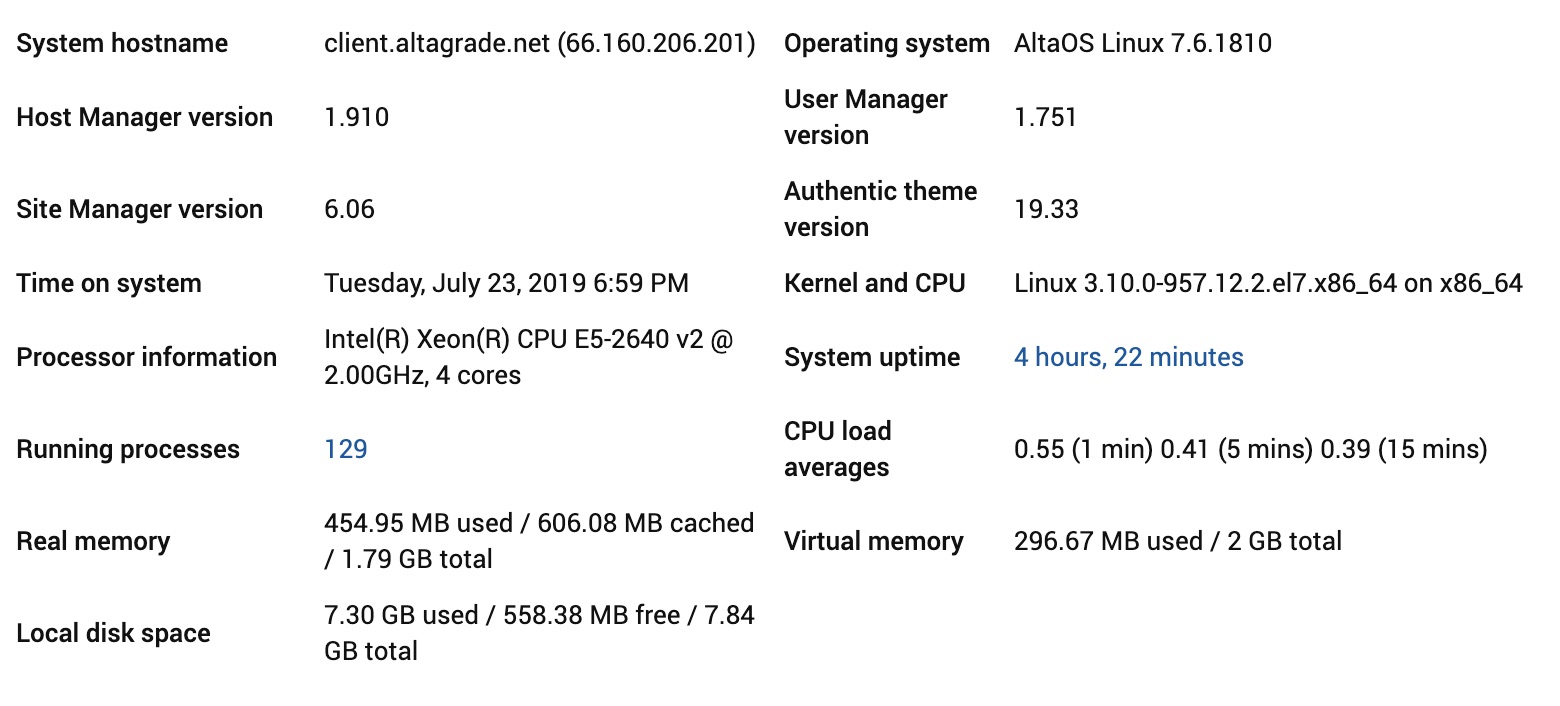This screenshot has height=706, width=1560.
Task: Select the Kernel and CPU version text
Action: [x=1269, y=283]
